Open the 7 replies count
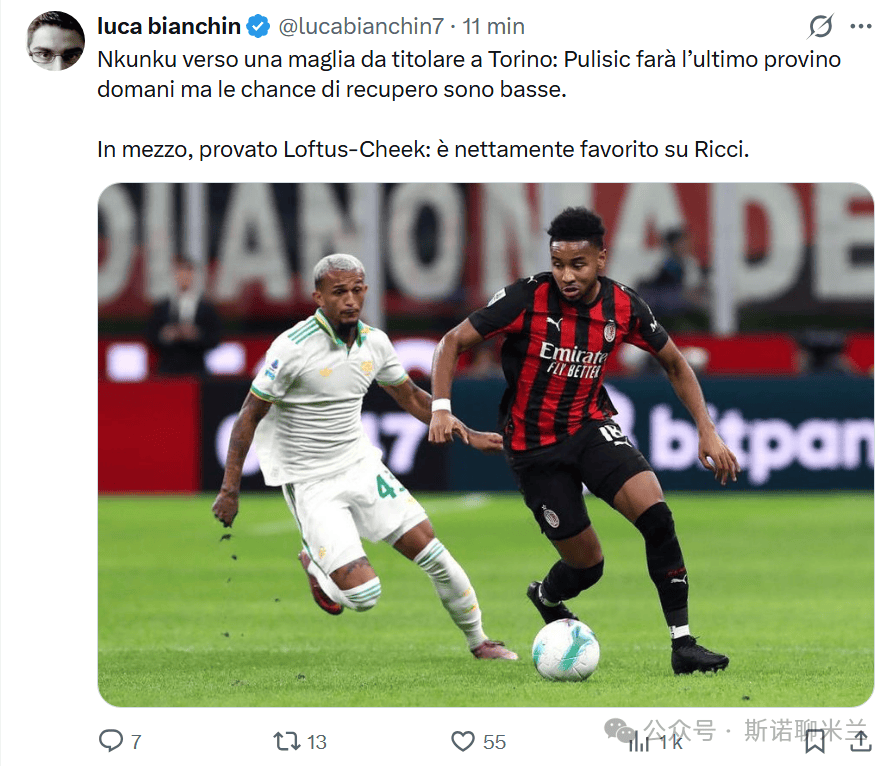 (136, 742)
